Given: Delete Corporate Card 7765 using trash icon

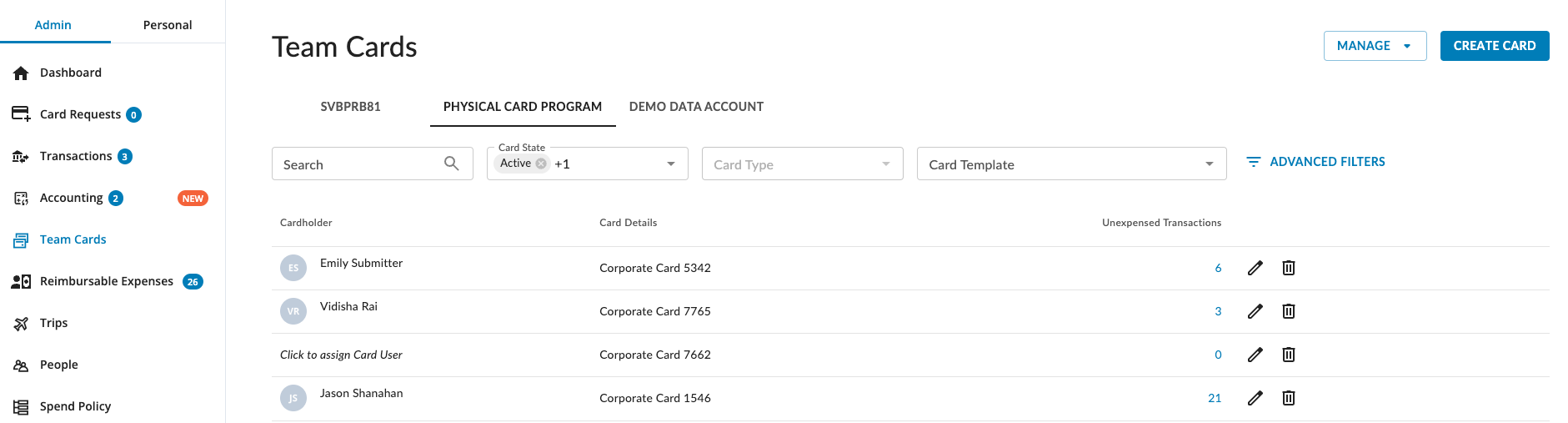Looking at the screenshot, I should pos(1288,311).
